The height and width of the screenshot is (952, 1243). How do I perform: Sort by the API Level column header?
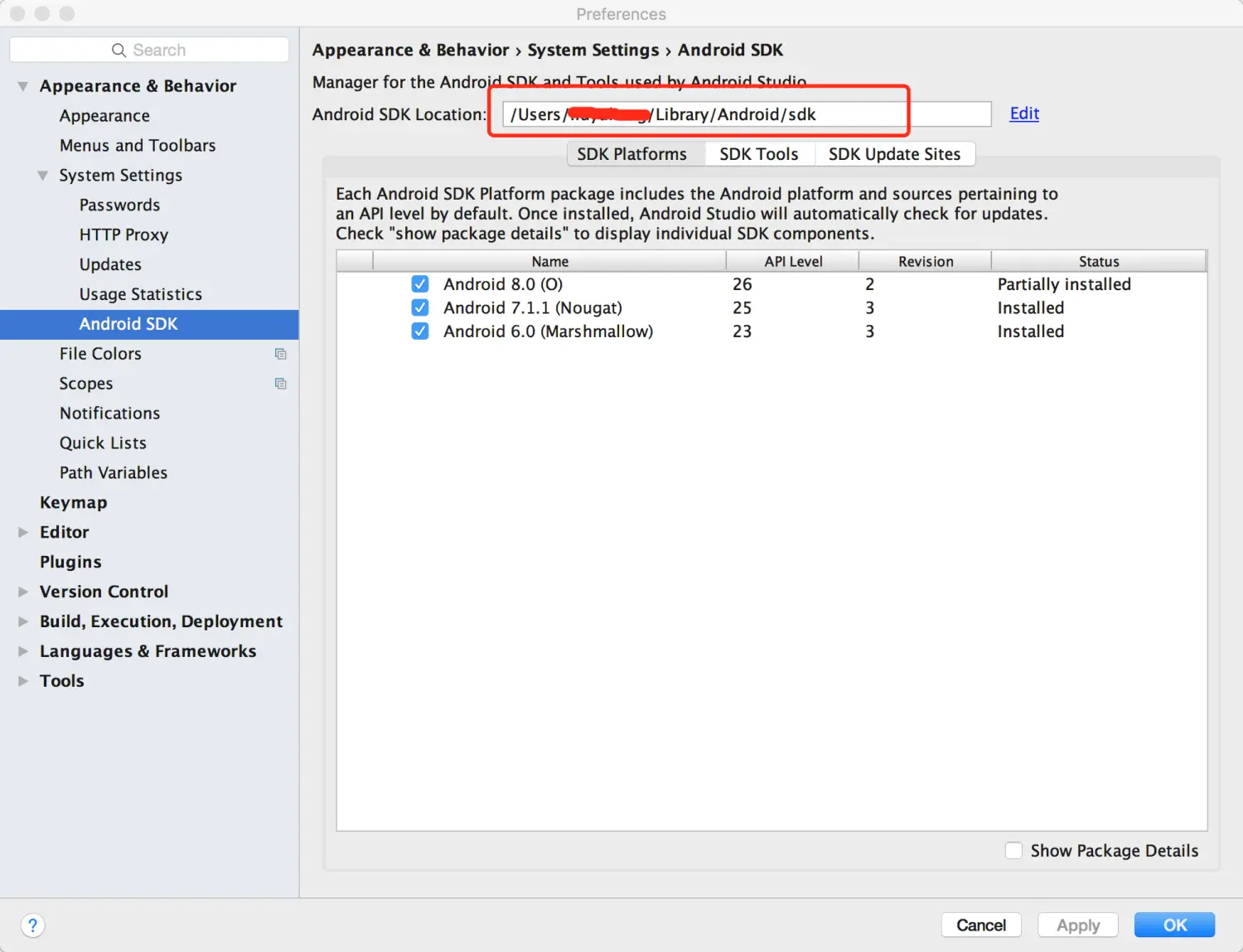click(793, 261)
